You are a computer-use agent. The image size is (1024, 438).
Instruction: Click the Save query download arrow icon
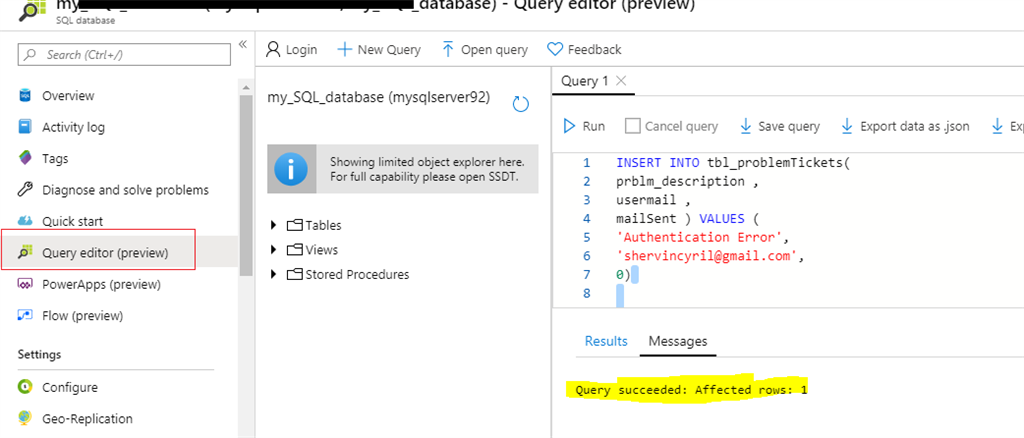click(x=745, y=126)
